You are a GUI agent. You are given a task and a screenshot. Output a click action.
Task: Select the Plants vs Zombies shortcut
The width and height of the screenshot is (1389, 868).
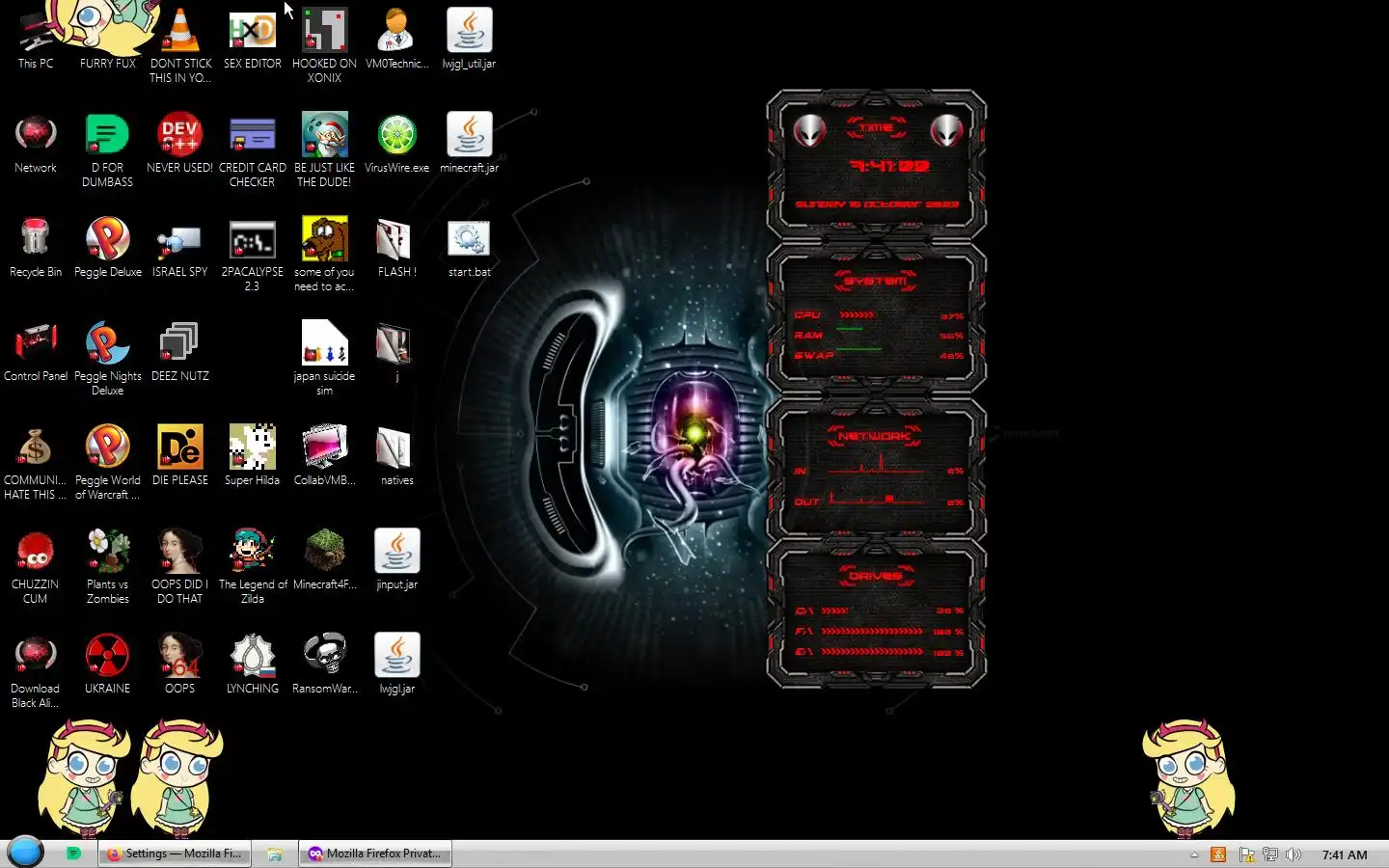click(x=108, y=566)
